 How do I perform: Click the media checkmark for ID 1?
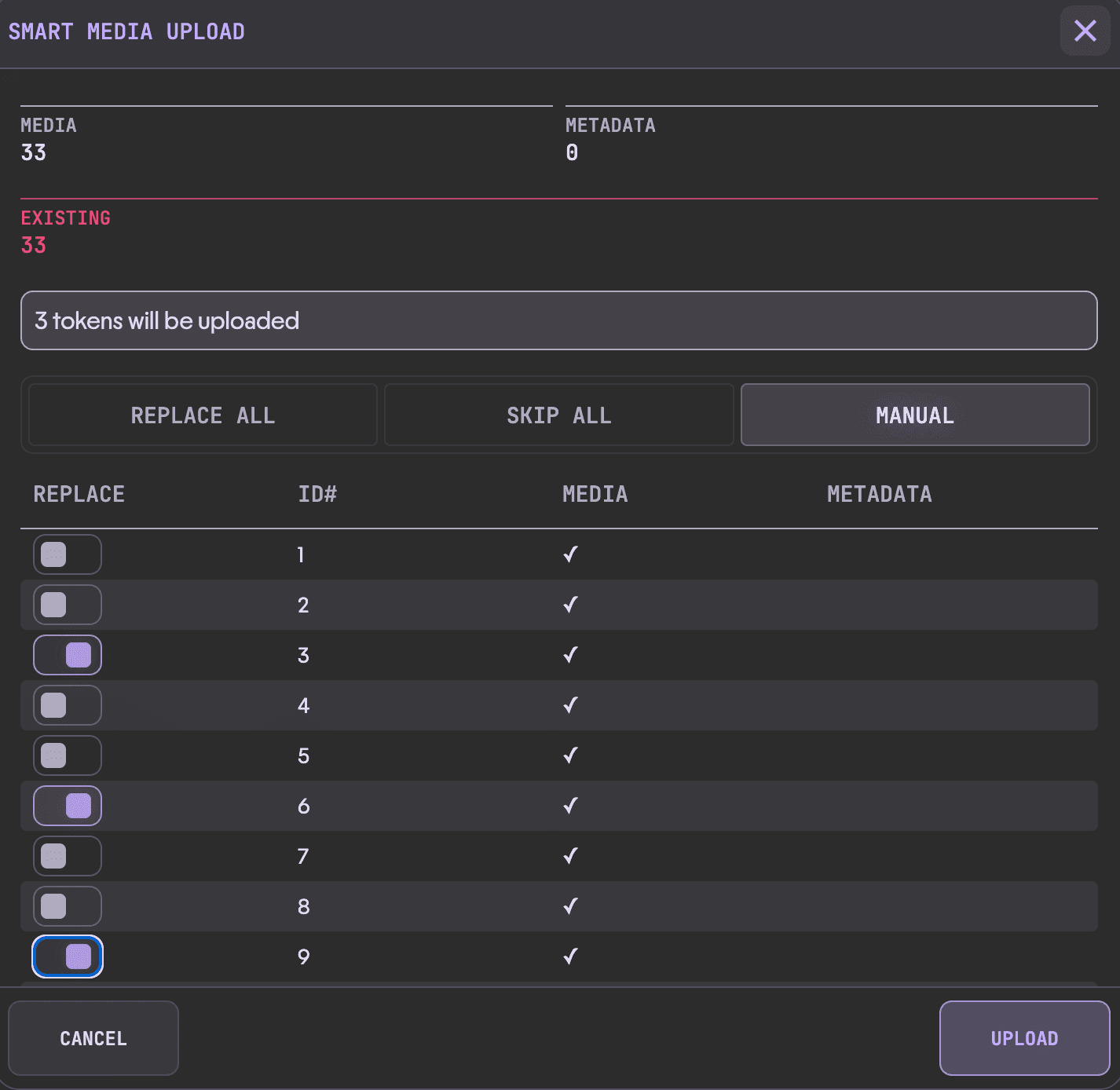click(x=571, y=554)
